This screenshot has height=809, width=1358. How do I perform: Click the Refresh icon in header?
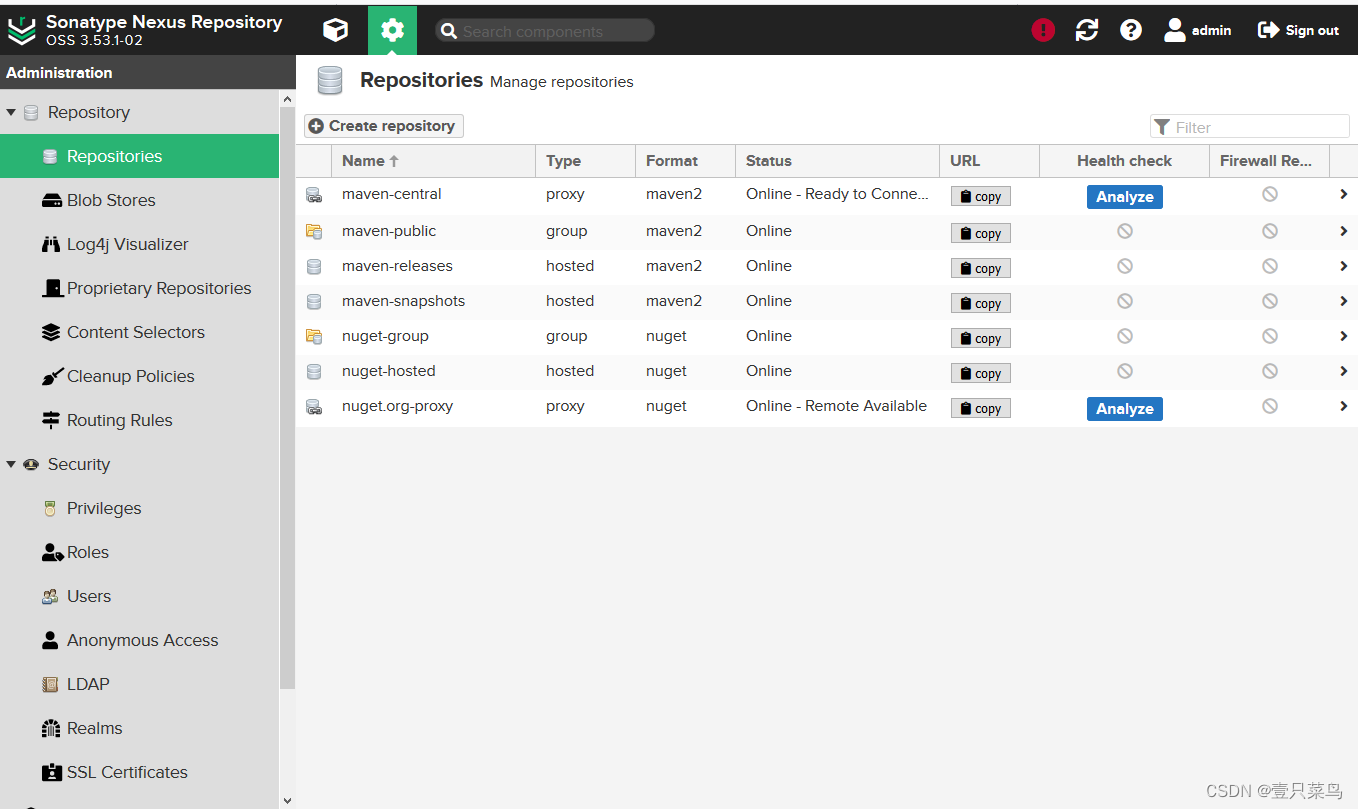[1087, 30]
